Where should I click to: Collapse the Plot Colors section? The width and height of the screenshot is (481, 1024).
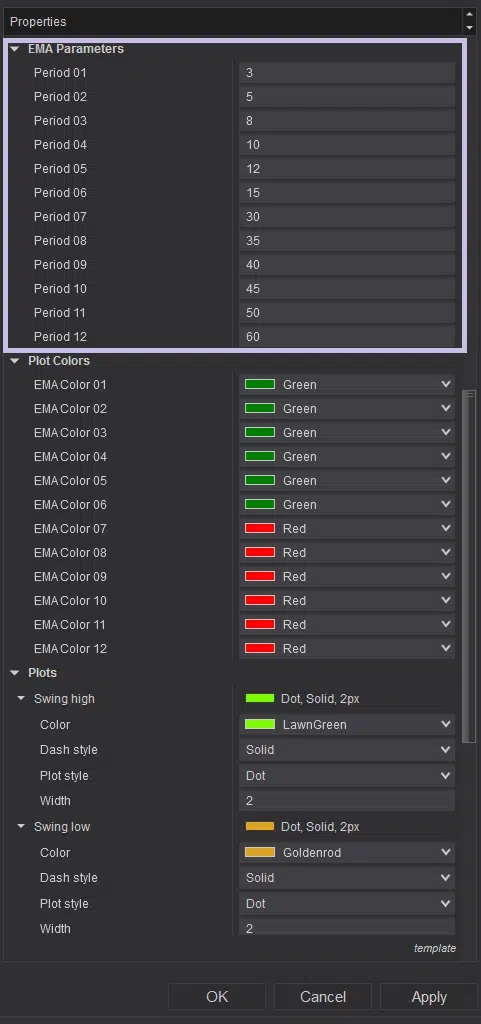coord(15,360)
